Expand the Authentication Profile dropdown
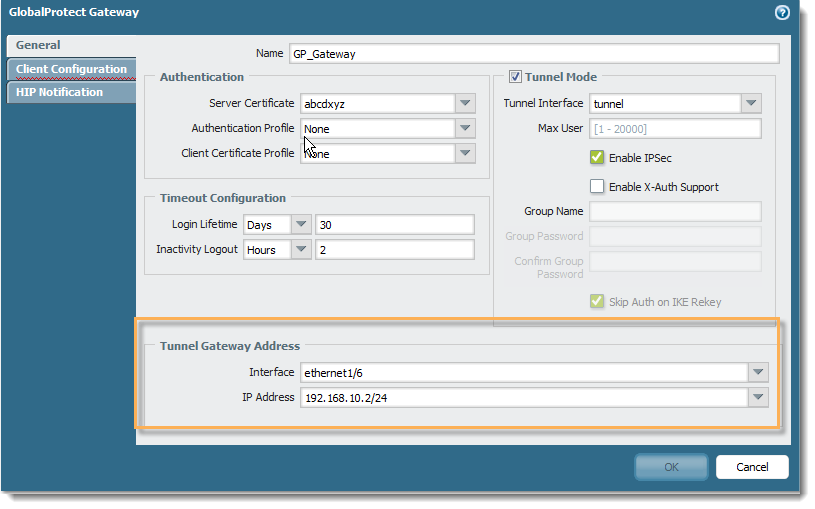 (x=465, y=128)
